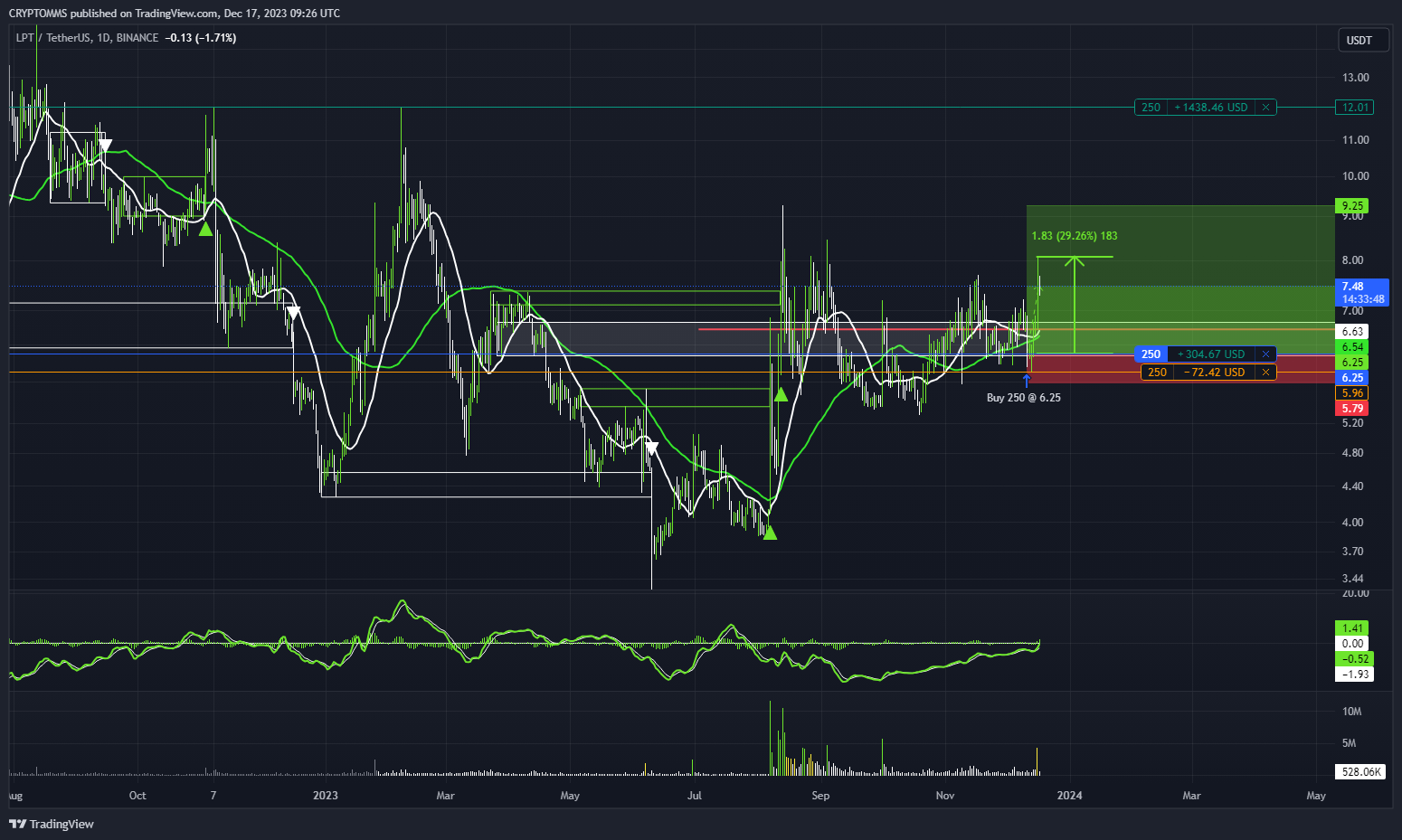Click the 10M tick on the volume axis

coord(1352,712)
